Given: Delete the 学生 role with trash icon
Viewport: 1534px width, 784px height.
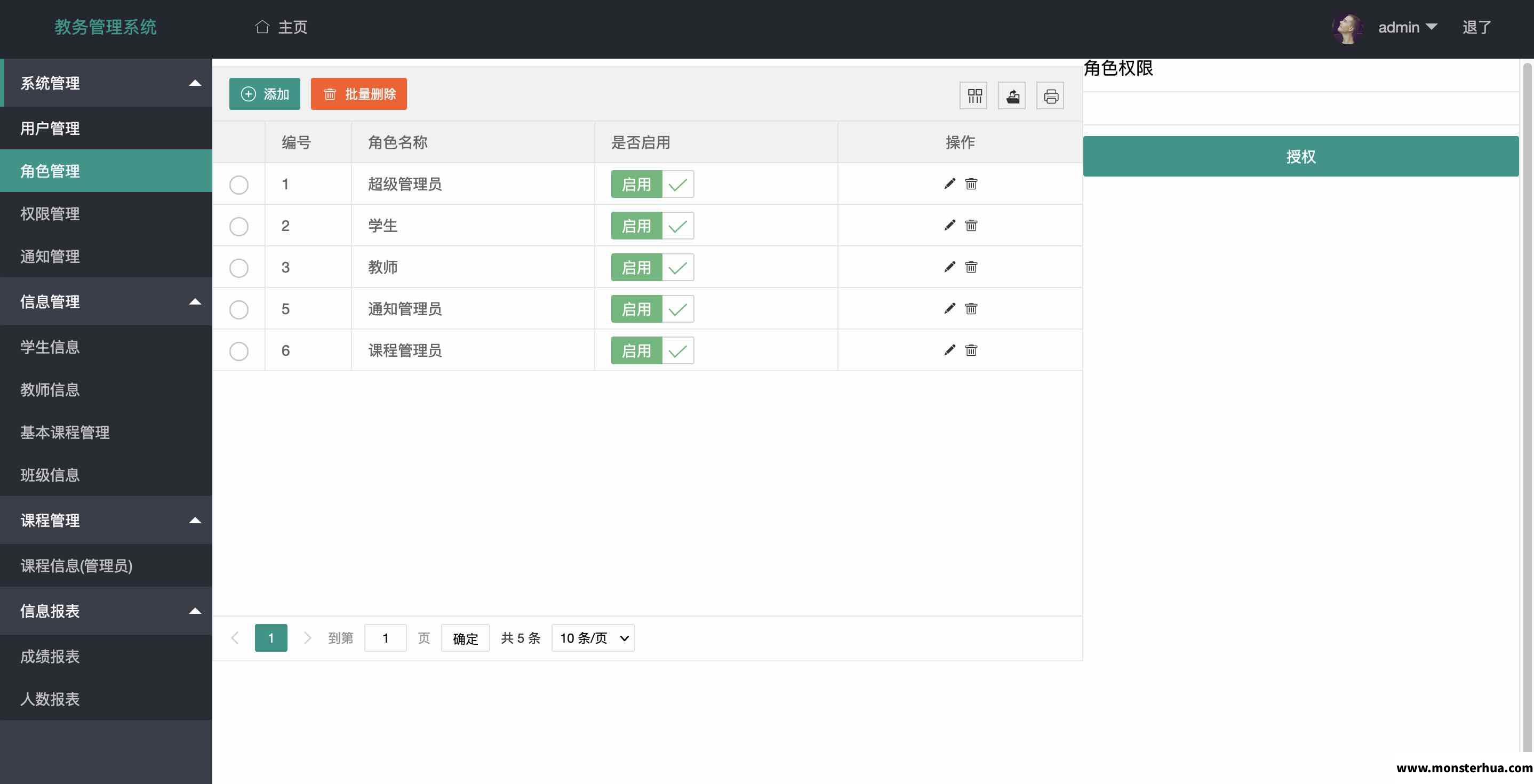Looking at the screenshot, I should click(x=971, y=226).
